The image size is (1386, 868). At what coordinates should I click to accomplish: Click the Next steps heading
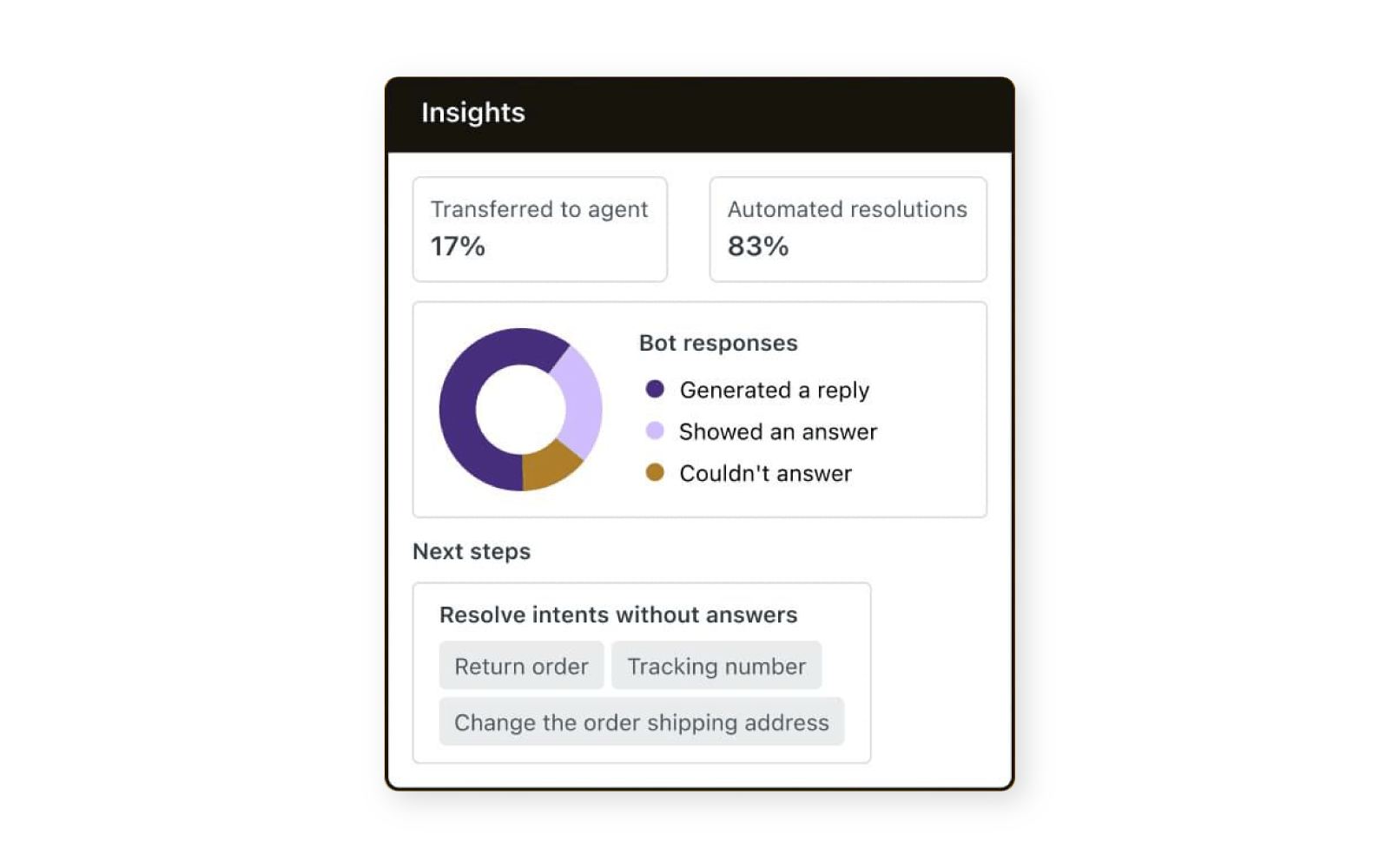(472, 551)
